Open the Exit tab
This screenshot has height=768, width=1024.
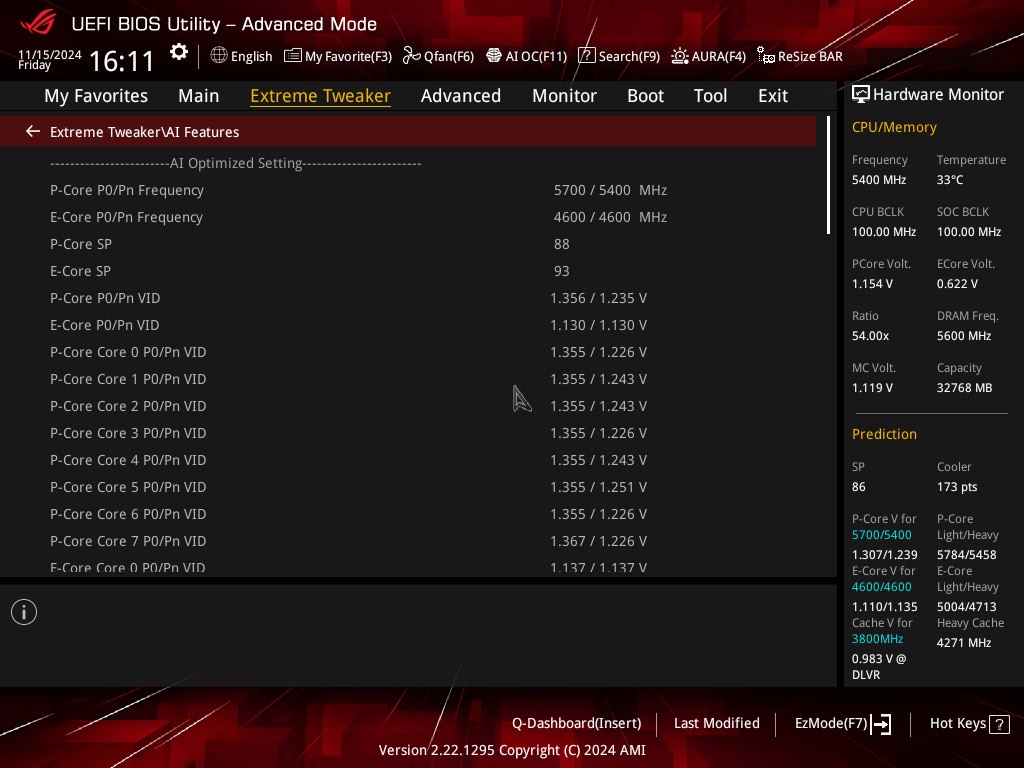773,95
